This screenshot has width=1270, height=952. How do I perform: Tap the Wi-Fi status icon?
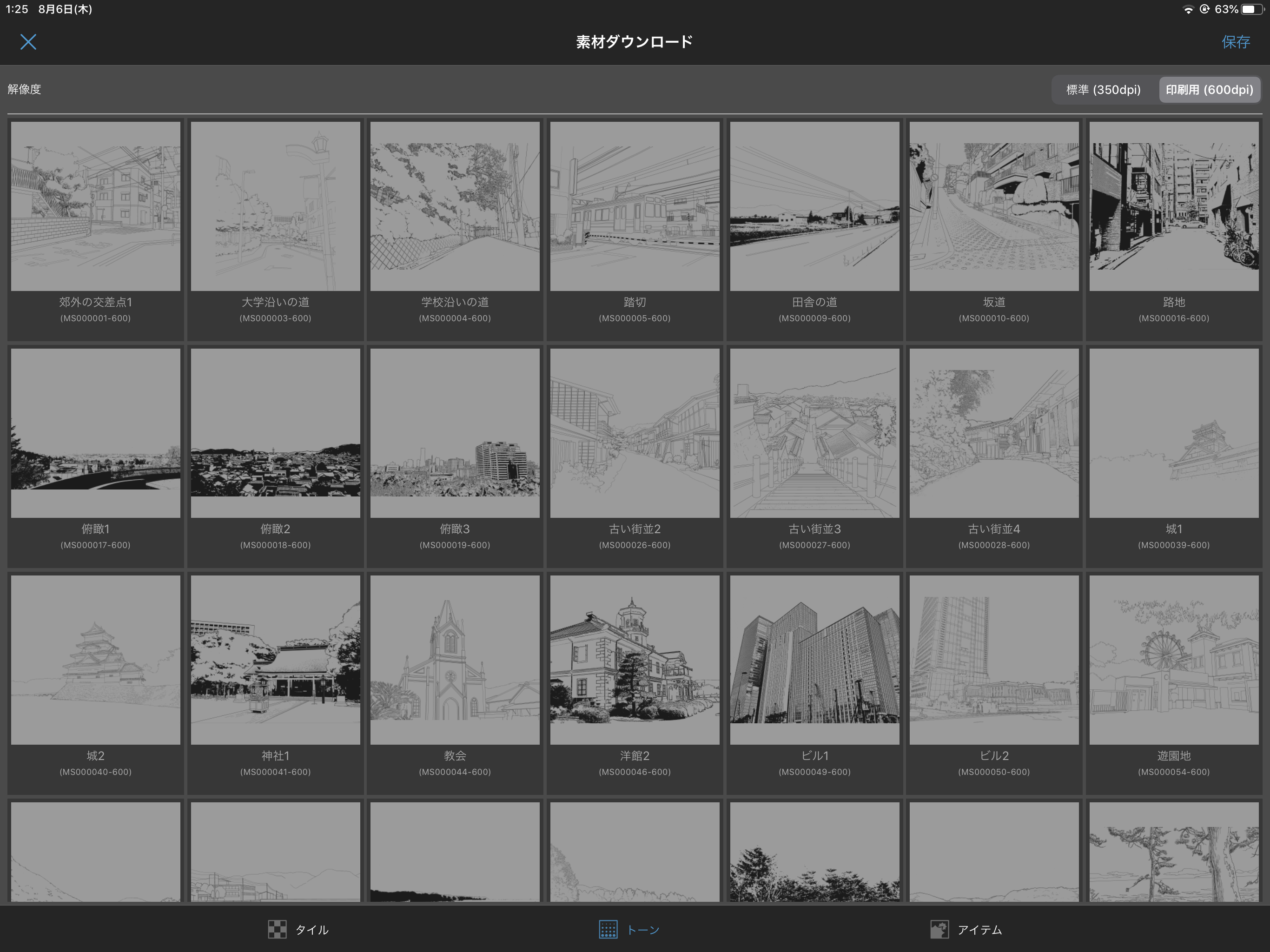[1189, 9]
